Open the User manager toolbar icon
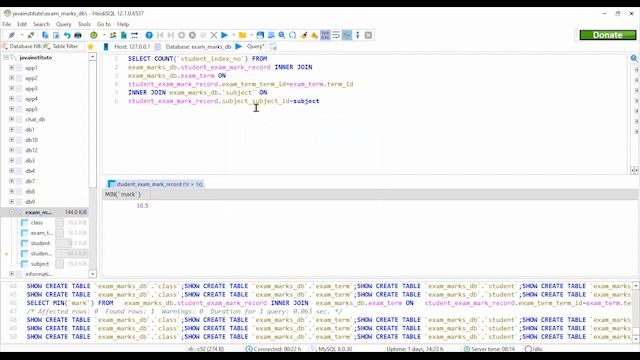The height and width of the screenshot is (360, 640). (113, 36)
